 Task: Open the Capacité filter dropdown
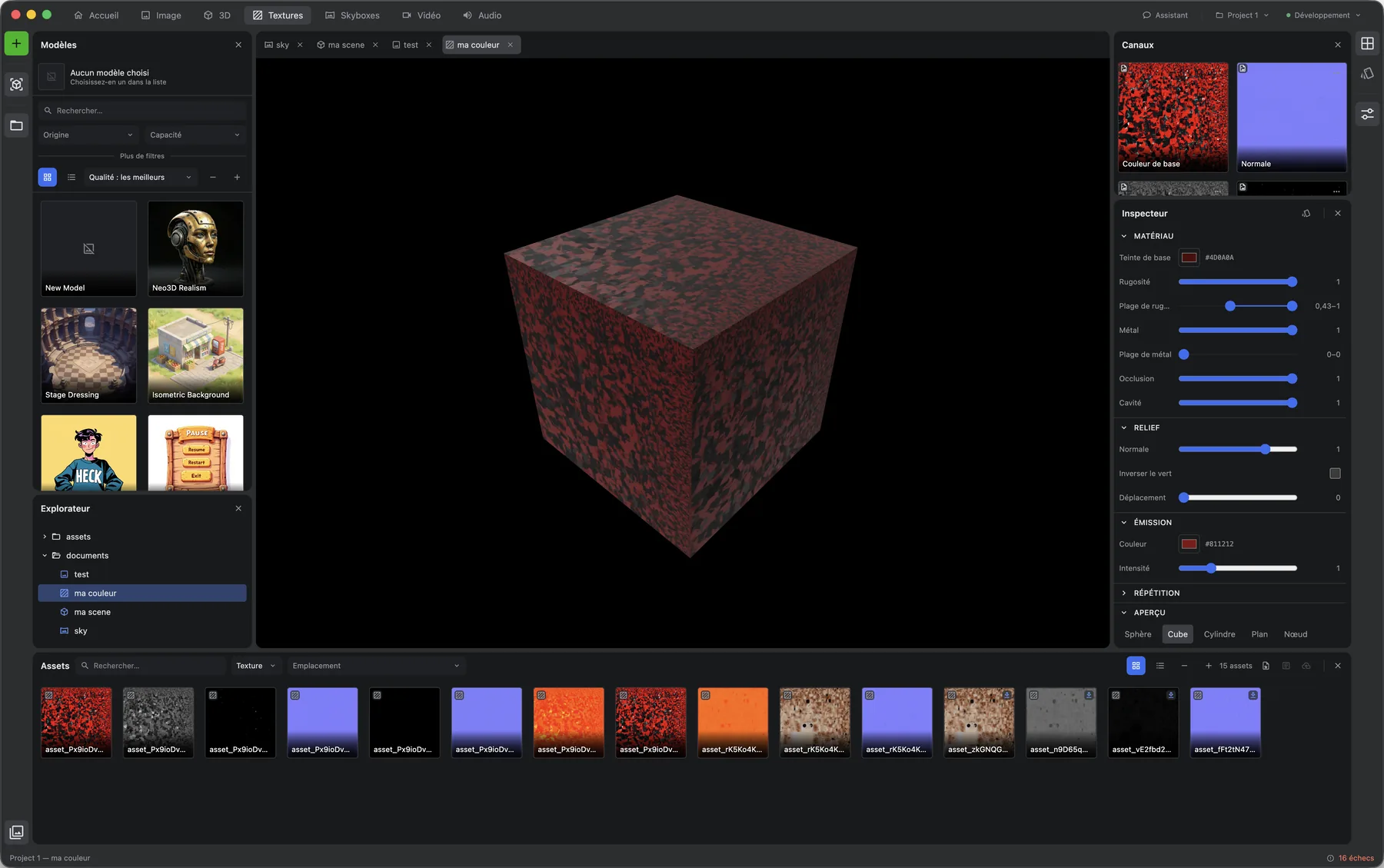pos(195,135)
